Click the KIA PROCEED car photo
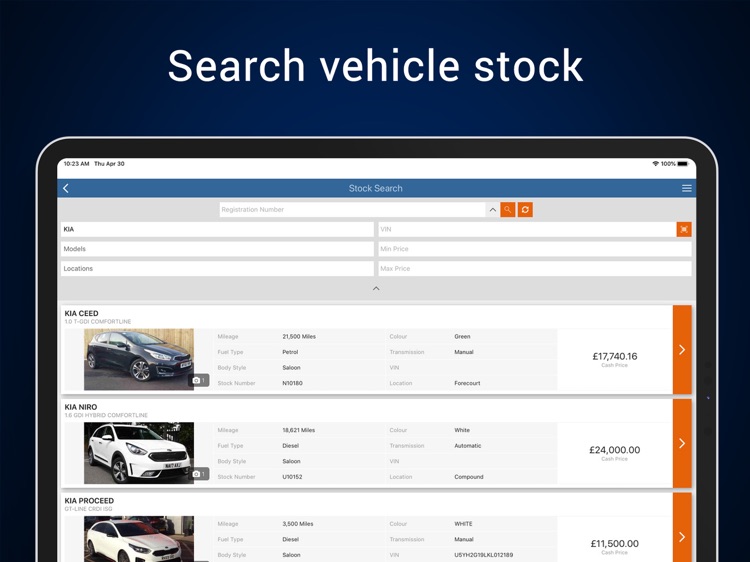The image size is (750, 562). pyautogui.click(x=139, y=539)
